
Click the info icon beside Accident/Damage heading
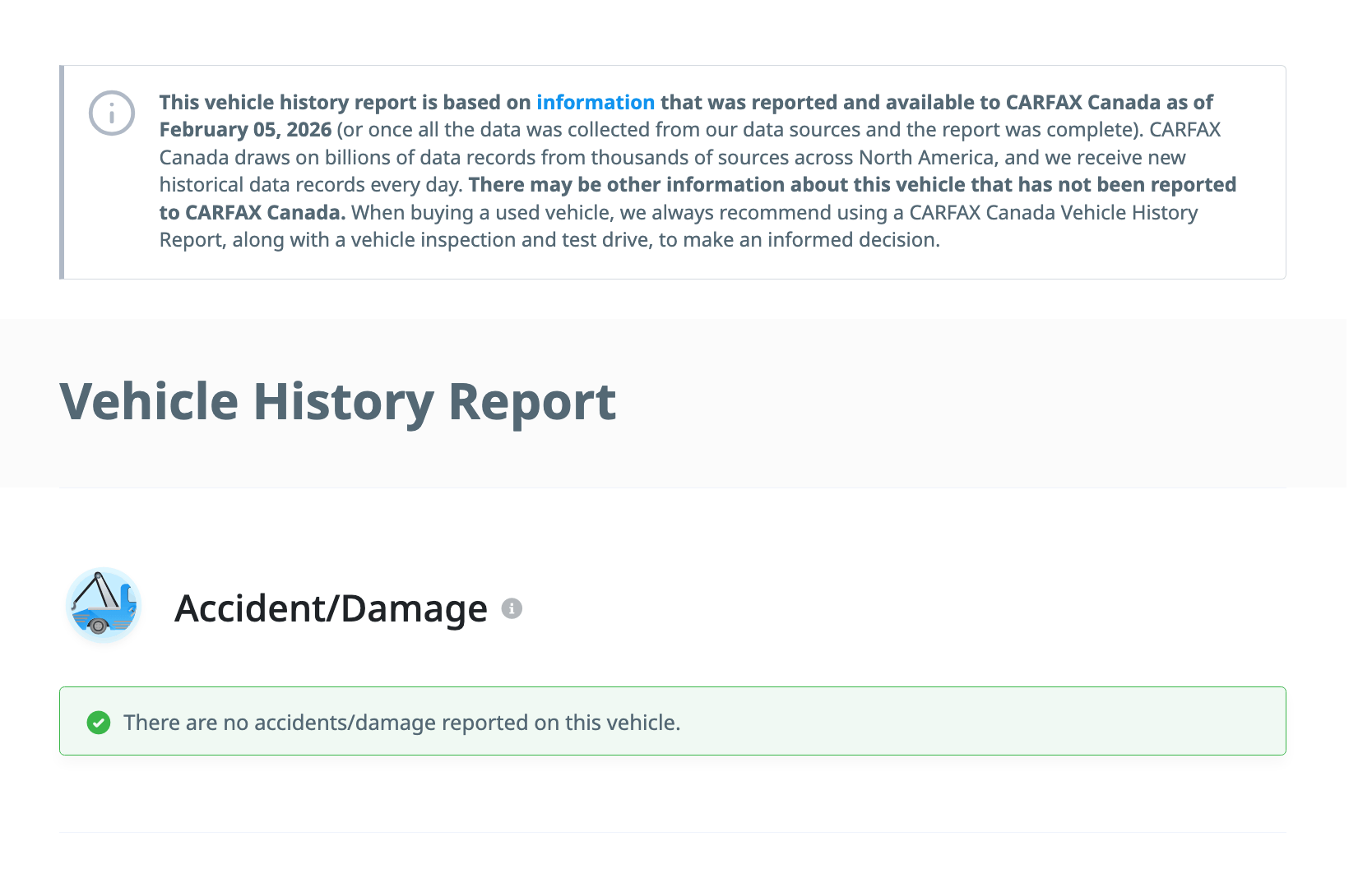512,608
